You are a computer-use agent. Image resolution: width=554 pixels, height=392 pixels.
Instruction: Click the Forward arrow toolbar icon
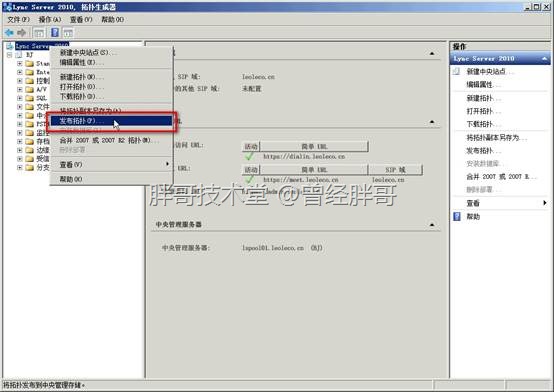click(x=22, y=33)
